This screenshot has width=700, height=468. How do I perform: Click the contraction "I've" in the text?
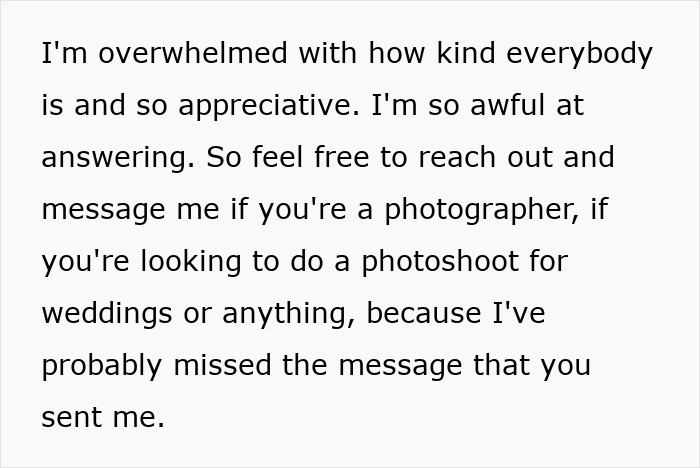click(519, 314)
